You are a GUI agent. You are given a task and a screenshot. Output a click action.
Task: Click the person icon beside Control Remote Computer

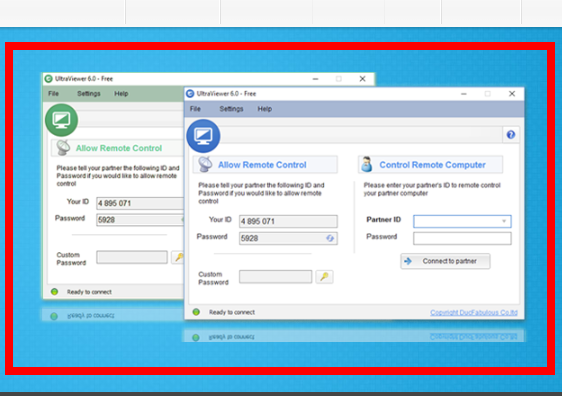(x=367, y=164)
